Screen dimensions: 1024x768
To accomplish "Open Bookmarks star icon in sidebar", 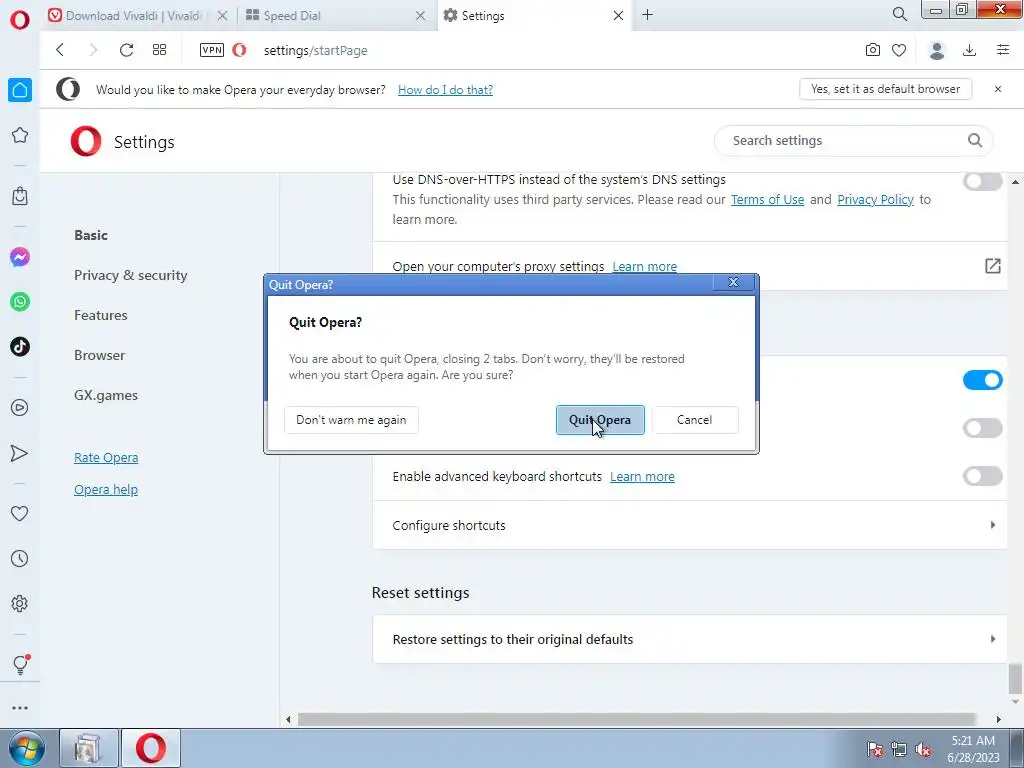I will 20,135.
